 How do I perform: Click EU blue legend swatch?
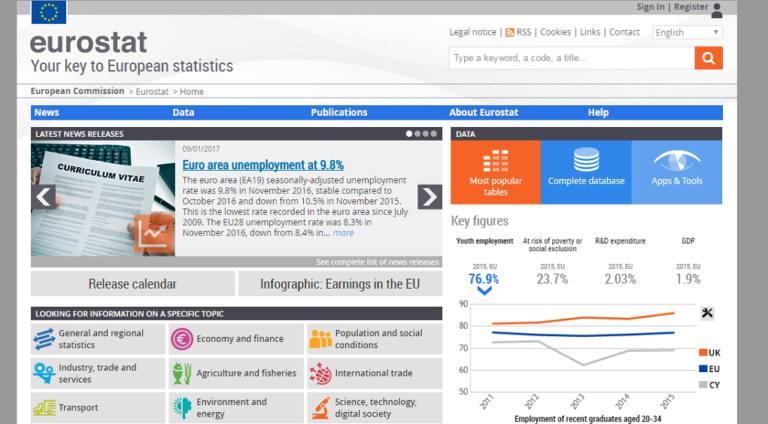pyautogui.click(x=703, y=369)
